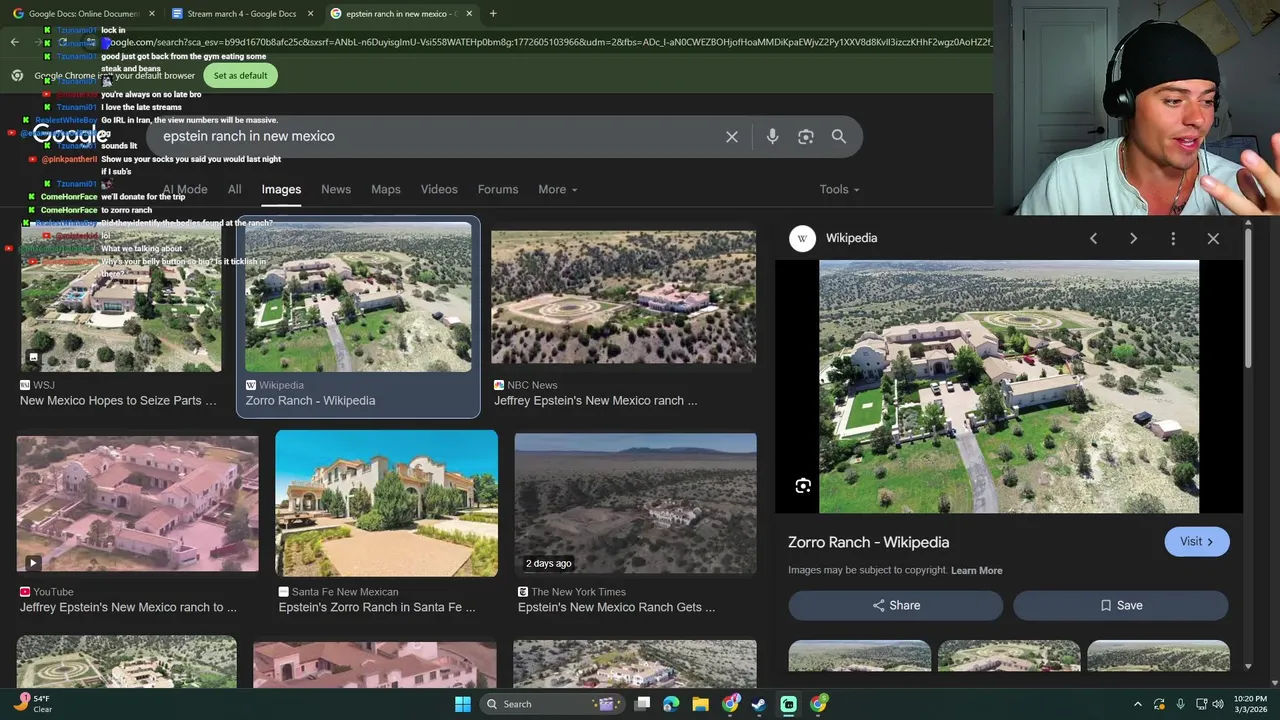Click the Windows taskbar Search box

pos(553,704)
